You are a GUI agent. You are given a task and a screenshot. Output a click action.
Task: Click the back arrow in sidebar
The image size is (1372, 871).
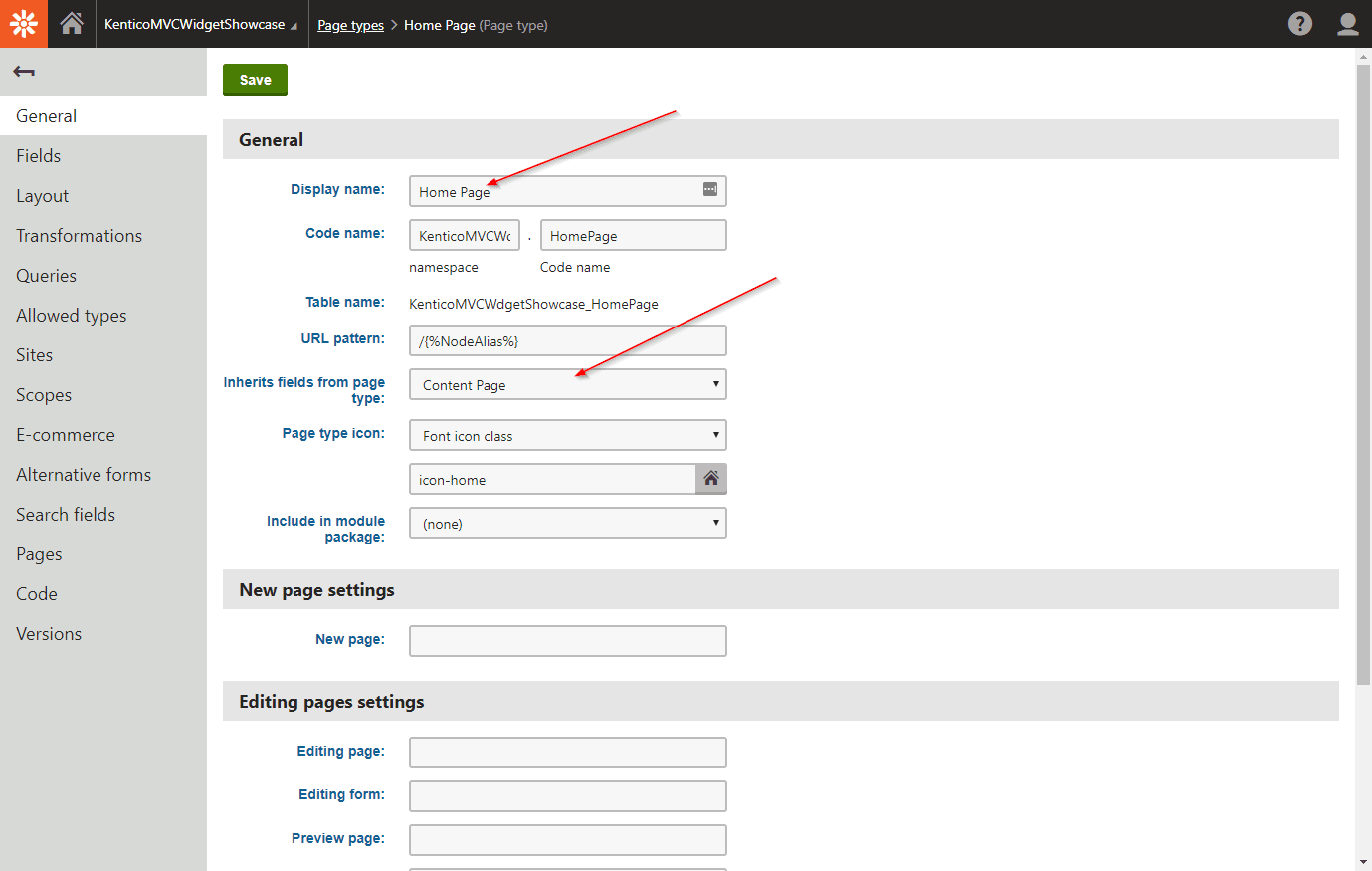pos(24,72)
